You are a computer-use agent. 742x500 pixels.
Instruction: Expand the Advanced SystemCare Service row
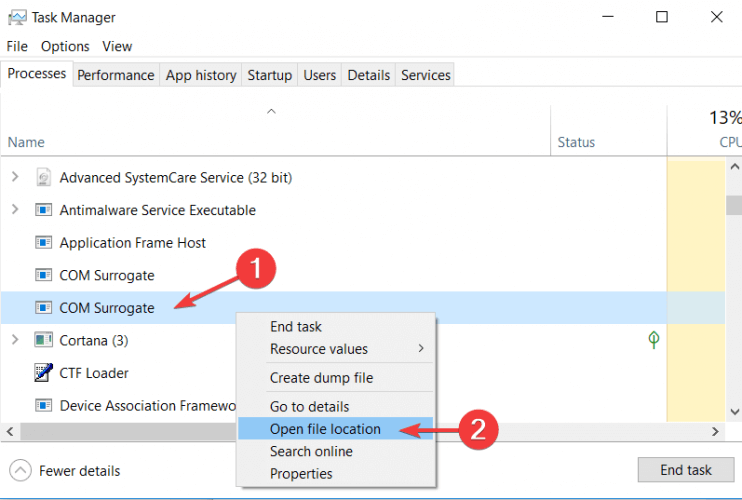15,177
